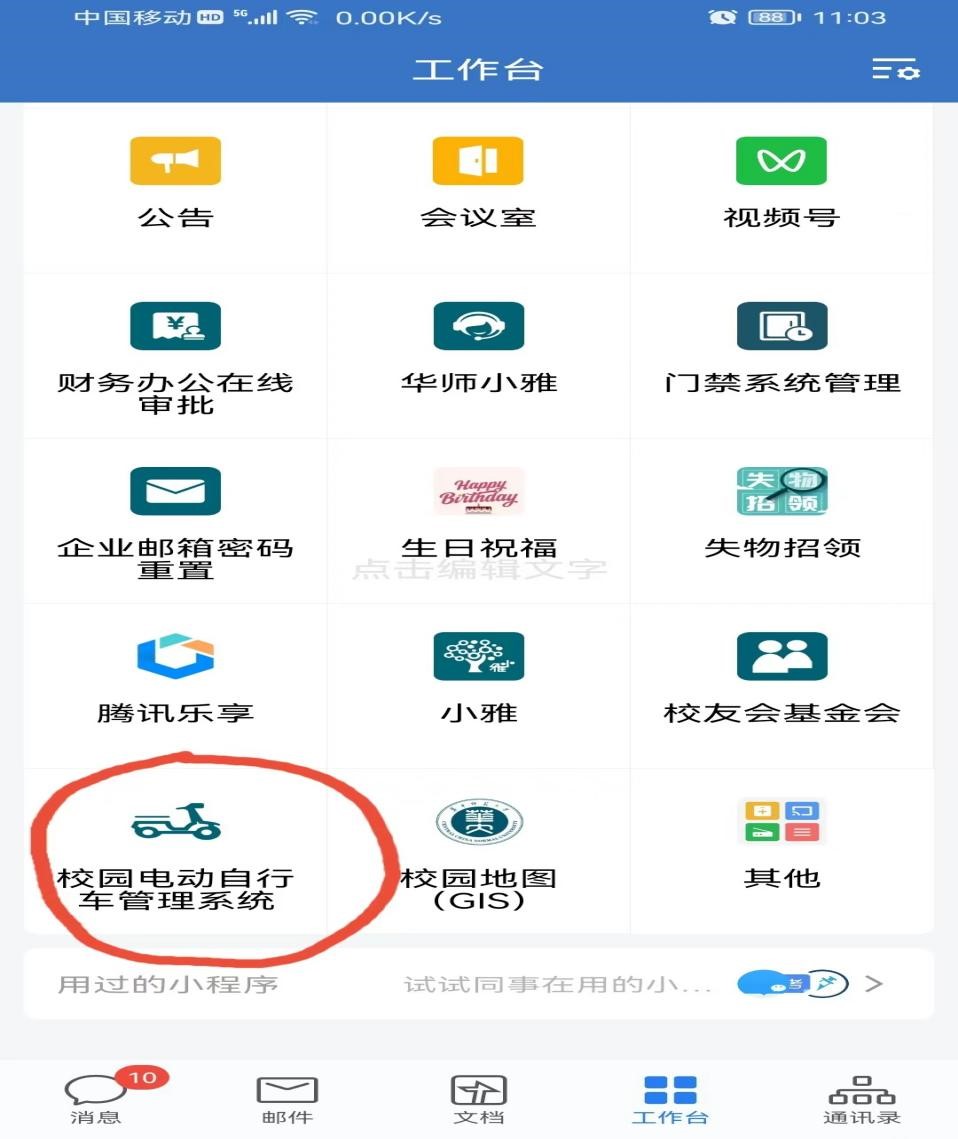Go to the 通讯录 contacts tab
Screen dimensions: 958x1139
coord(861,1099)
